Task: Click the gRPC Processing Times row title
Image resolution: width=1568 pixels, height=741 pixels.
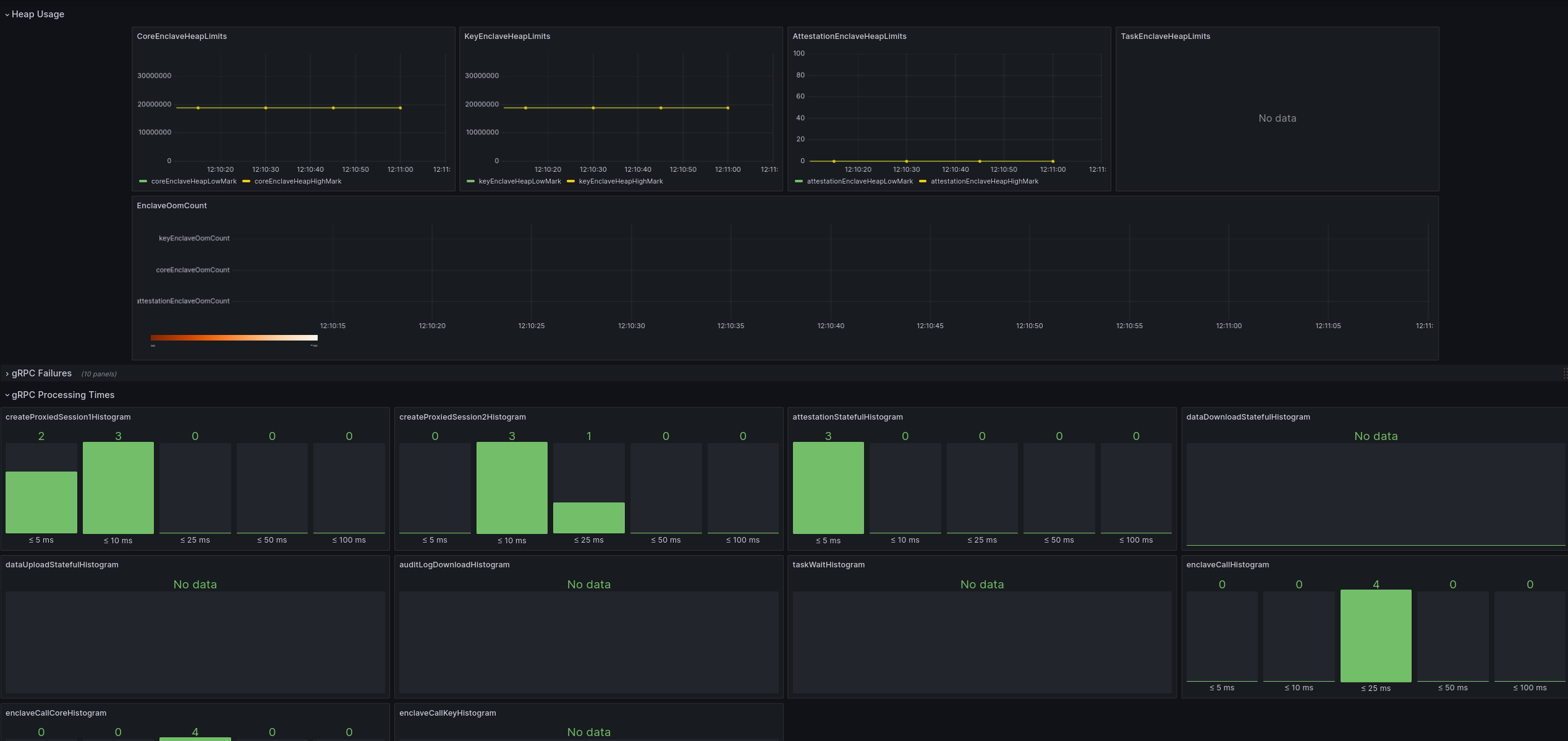Action: coord(63,395)
